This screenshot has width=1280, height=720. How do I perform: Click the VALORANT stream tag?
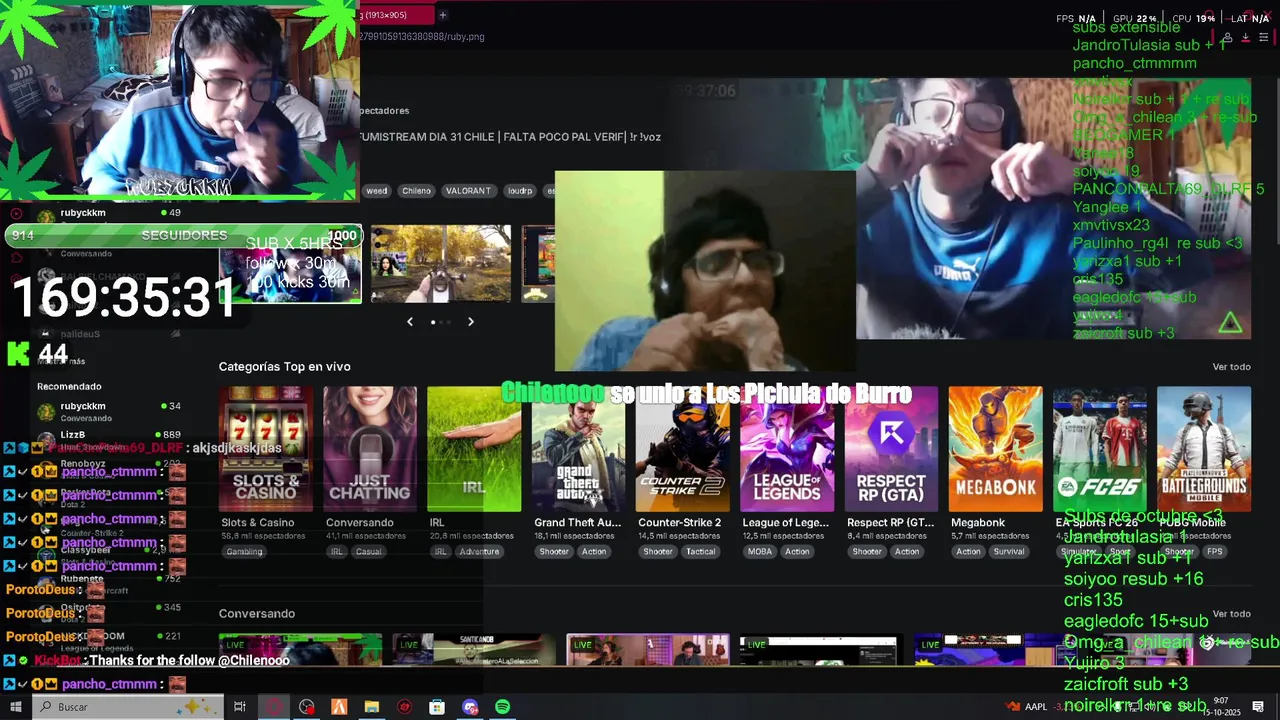point(468,190)
